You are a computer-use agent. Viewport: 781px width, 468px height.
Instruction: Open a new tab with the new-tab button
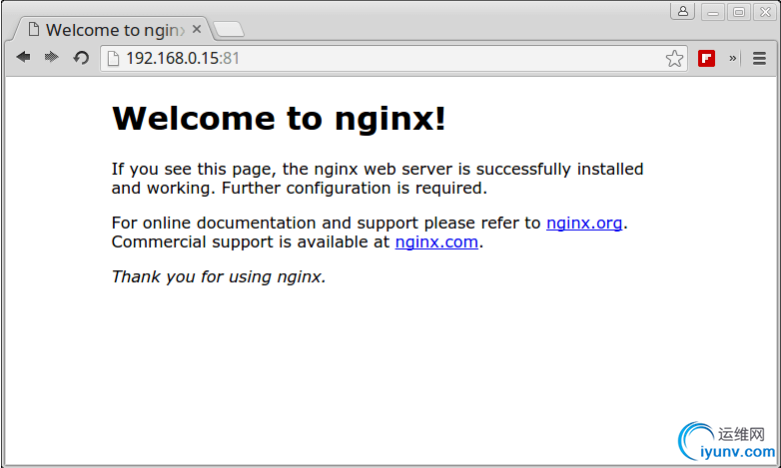tap(229, 30)
